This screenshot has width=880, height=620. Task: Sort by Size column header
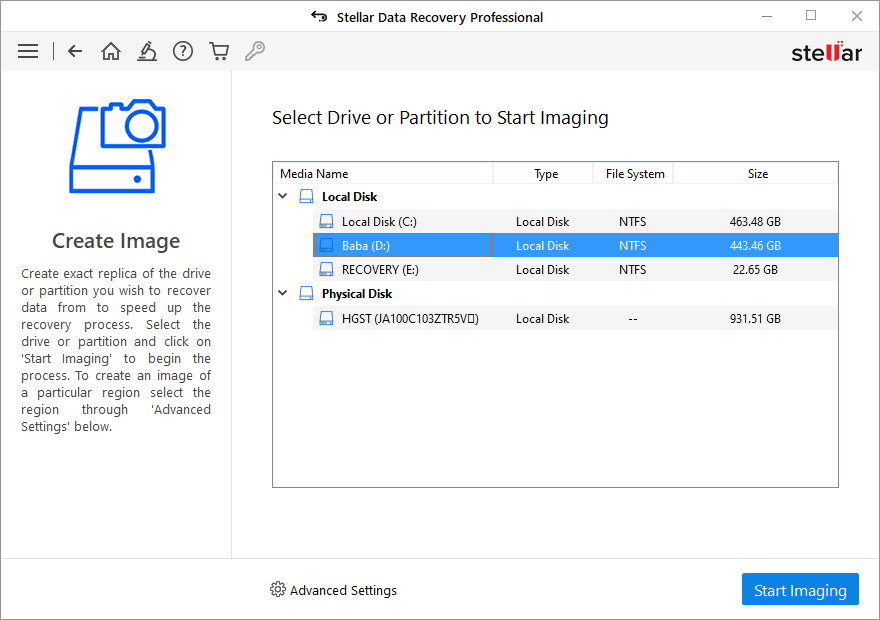[756, 174]
